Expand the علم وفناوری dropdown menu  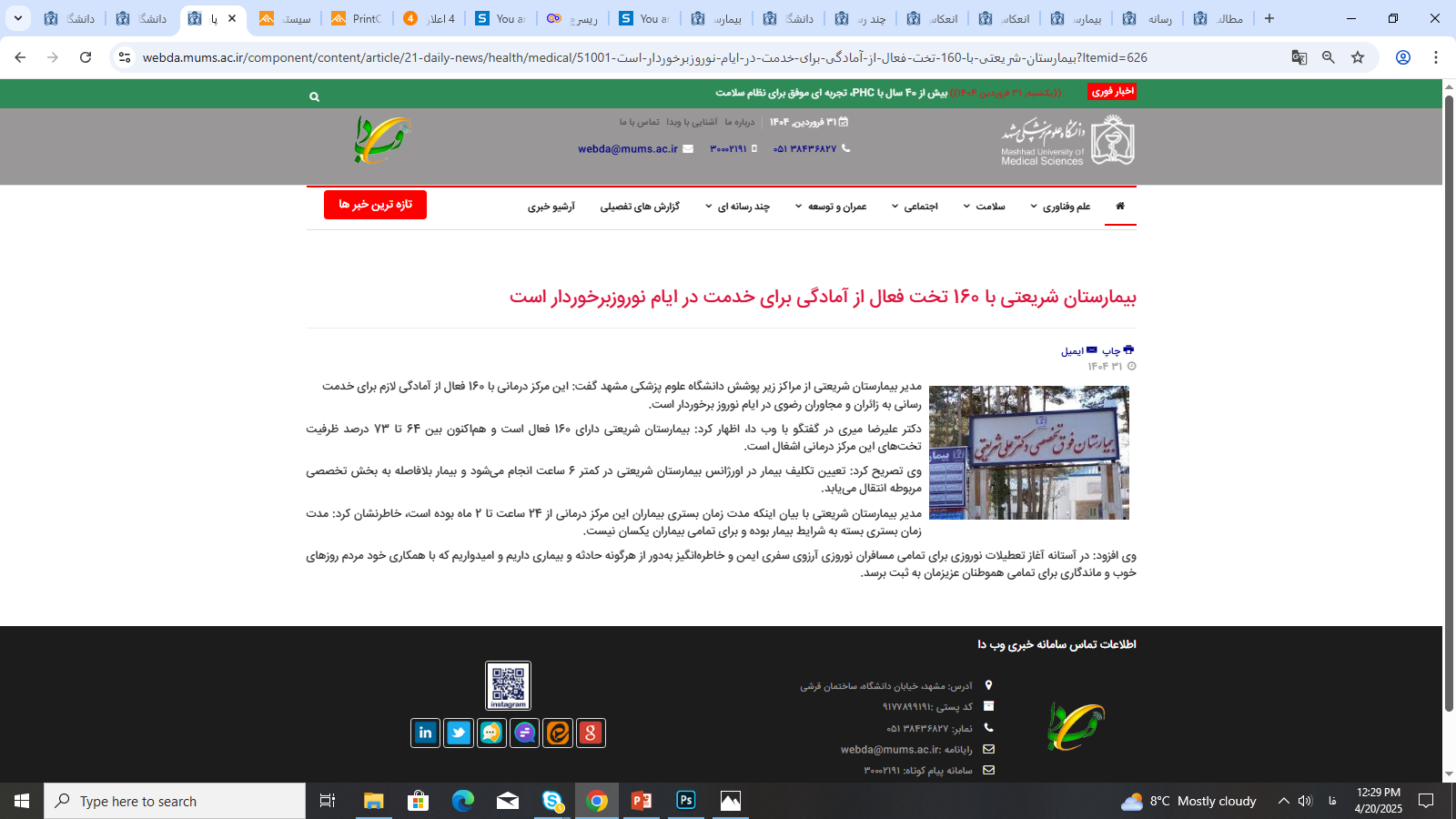tap(1060, 207)
